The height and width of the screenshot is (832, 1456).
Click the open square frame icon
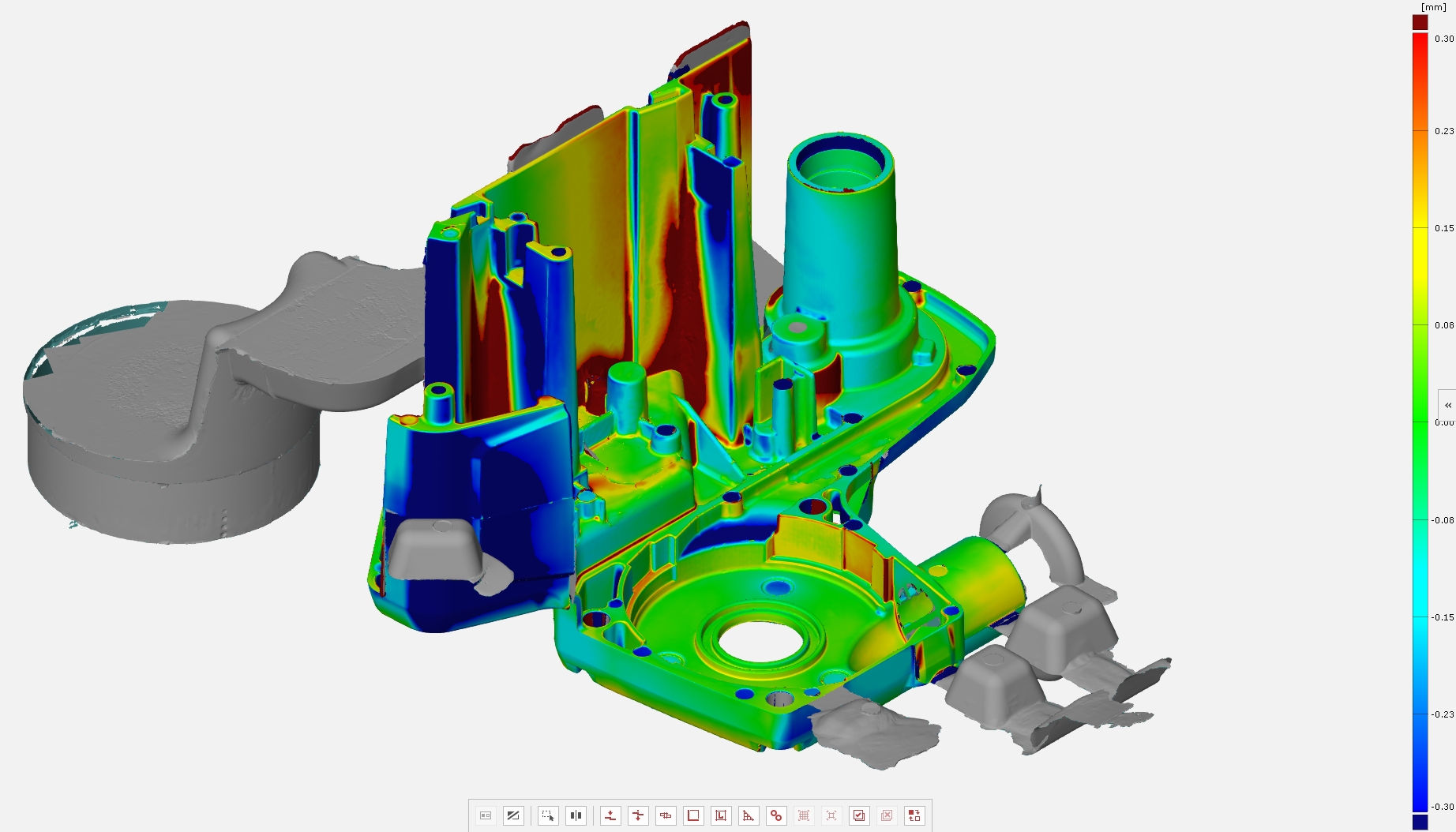(693, 815)
